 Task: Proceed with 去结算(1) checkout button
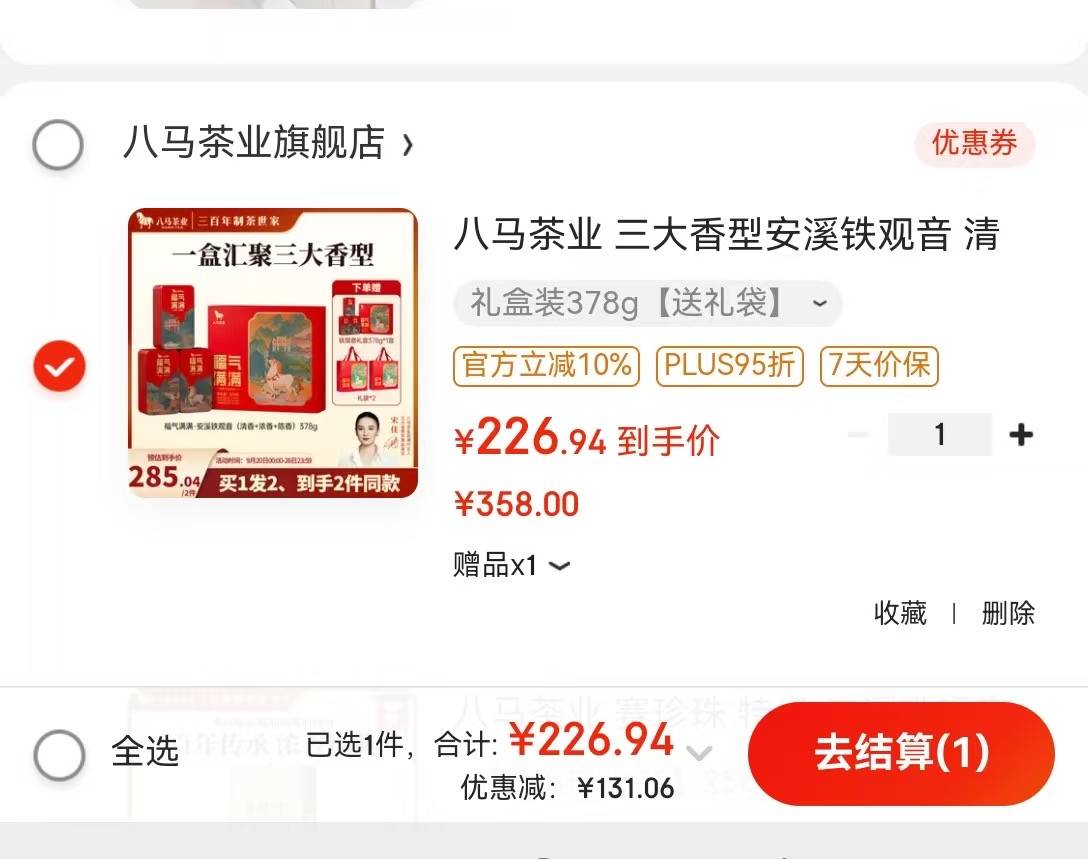(x=901, y=754)
